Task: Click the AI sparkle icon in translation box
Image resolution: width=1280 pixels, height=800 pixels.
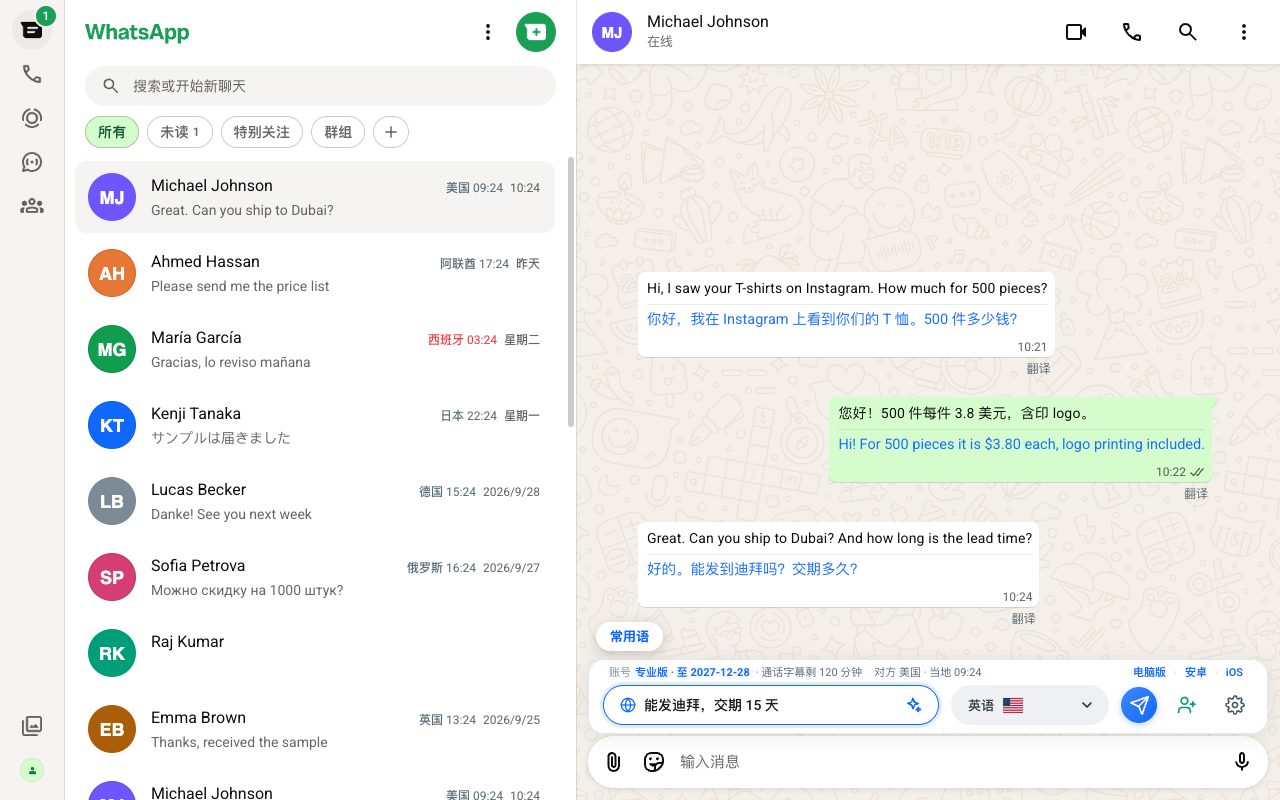Action: pos(914,705)
